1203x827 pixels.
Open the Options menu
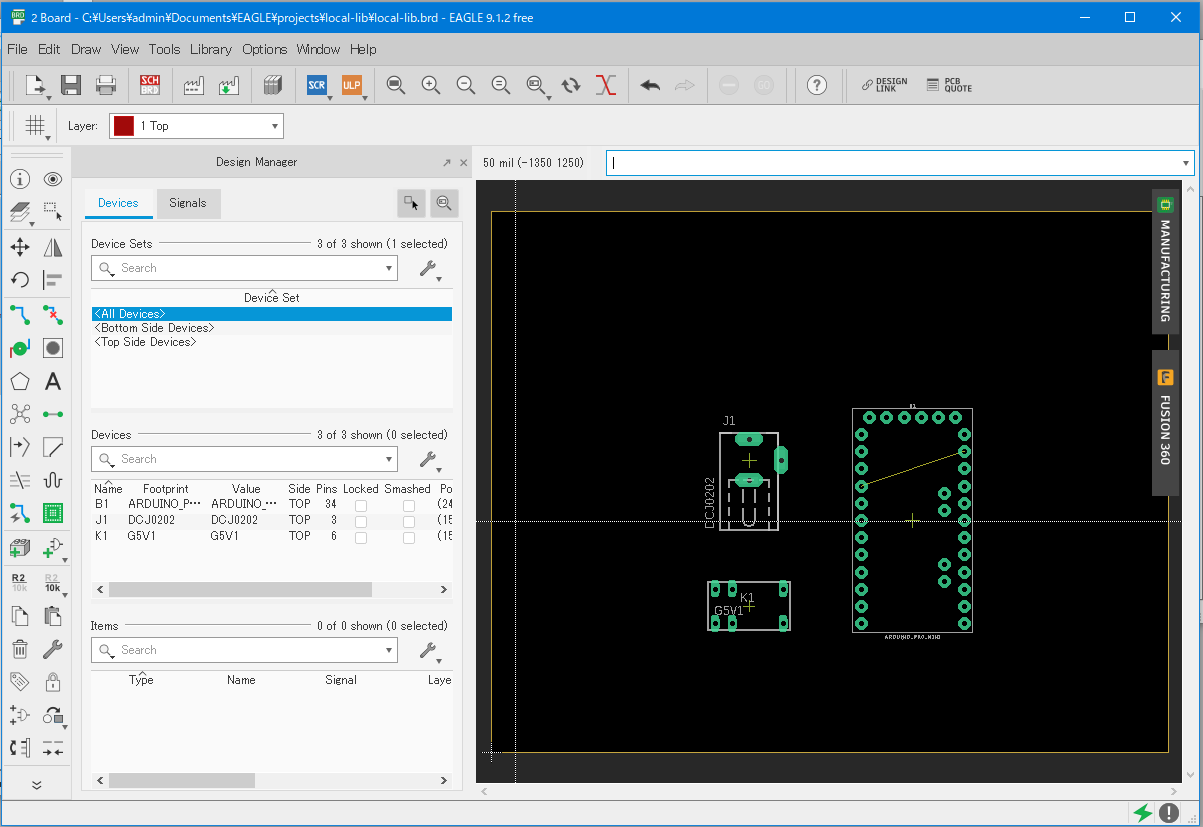coord(265,49)
